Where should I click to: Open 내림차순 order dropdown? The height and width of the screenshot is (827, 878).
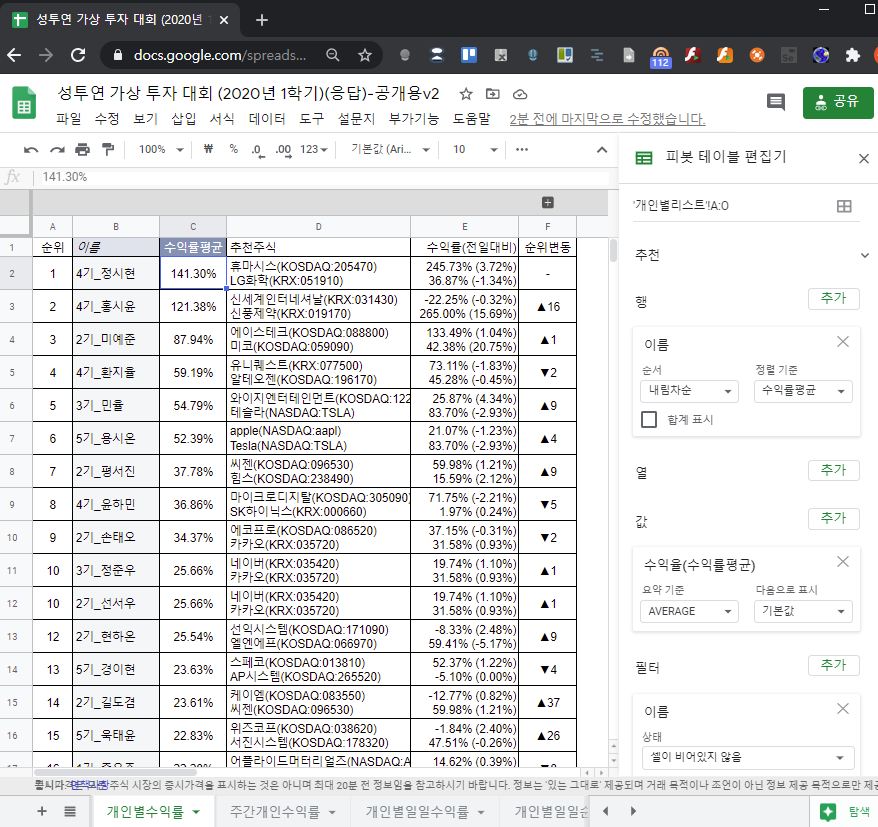point(689,391)
